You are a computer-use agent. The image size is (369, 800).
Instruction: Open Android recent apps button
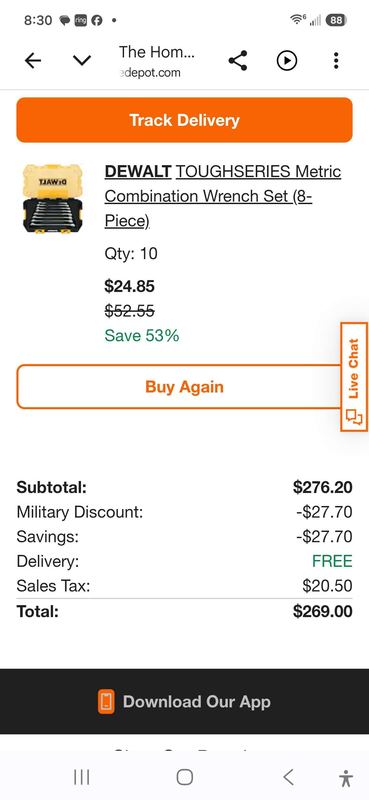click(x=82, y=777)
